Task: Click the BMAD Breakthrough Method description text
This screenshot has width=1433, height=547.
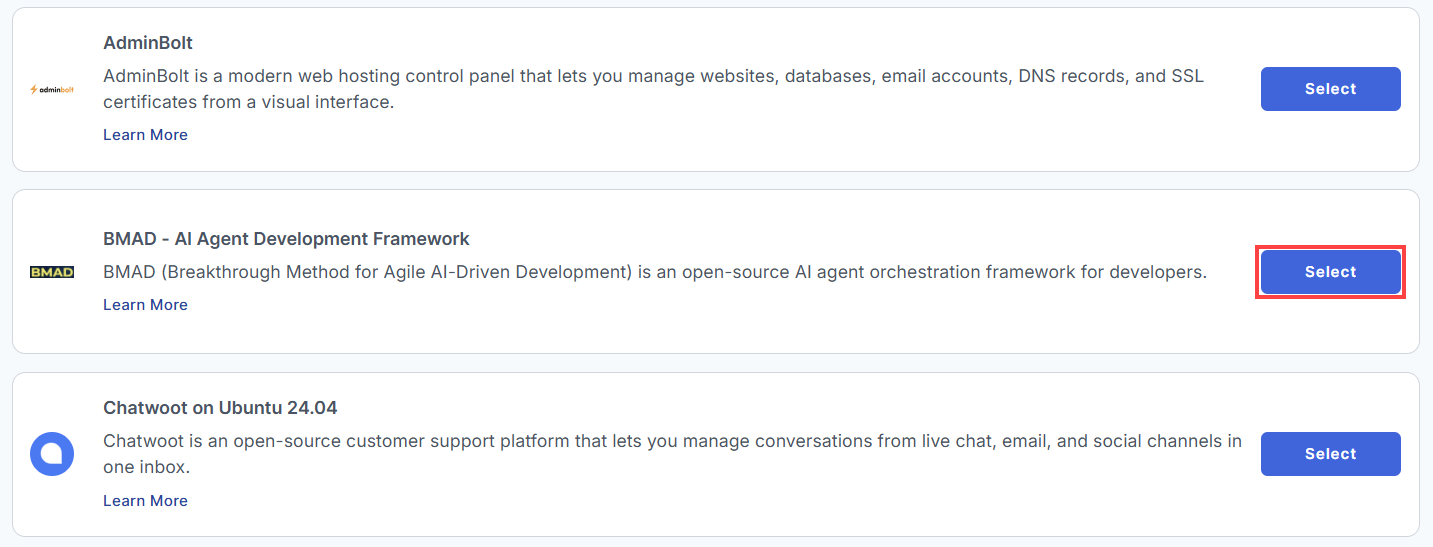Action: (x=655, y=272)
